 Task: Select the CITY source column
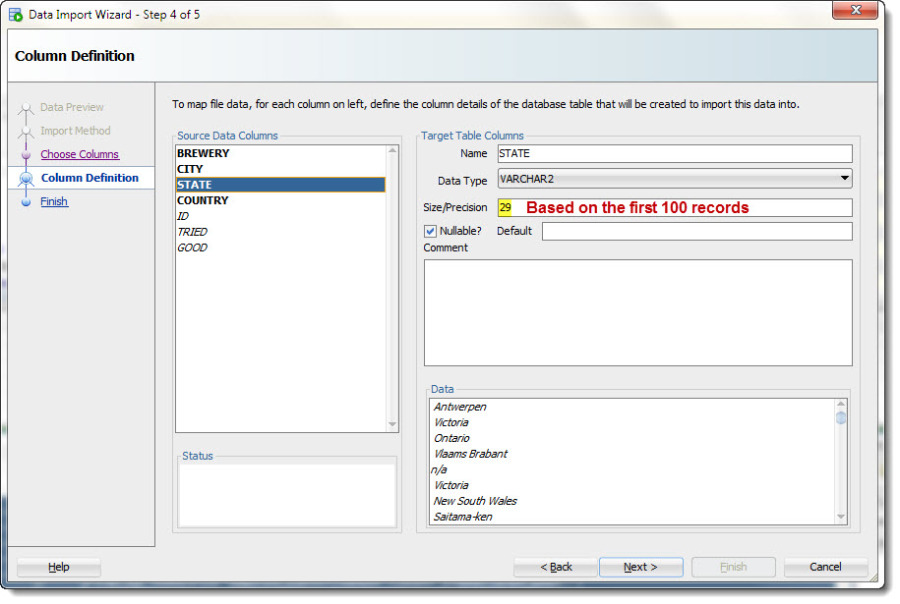click(190, 169)
